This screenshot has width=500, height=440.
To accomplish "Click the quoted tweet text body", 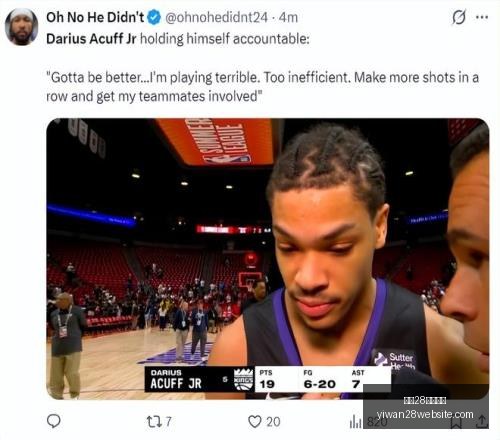I will click(x=262, y=87).
